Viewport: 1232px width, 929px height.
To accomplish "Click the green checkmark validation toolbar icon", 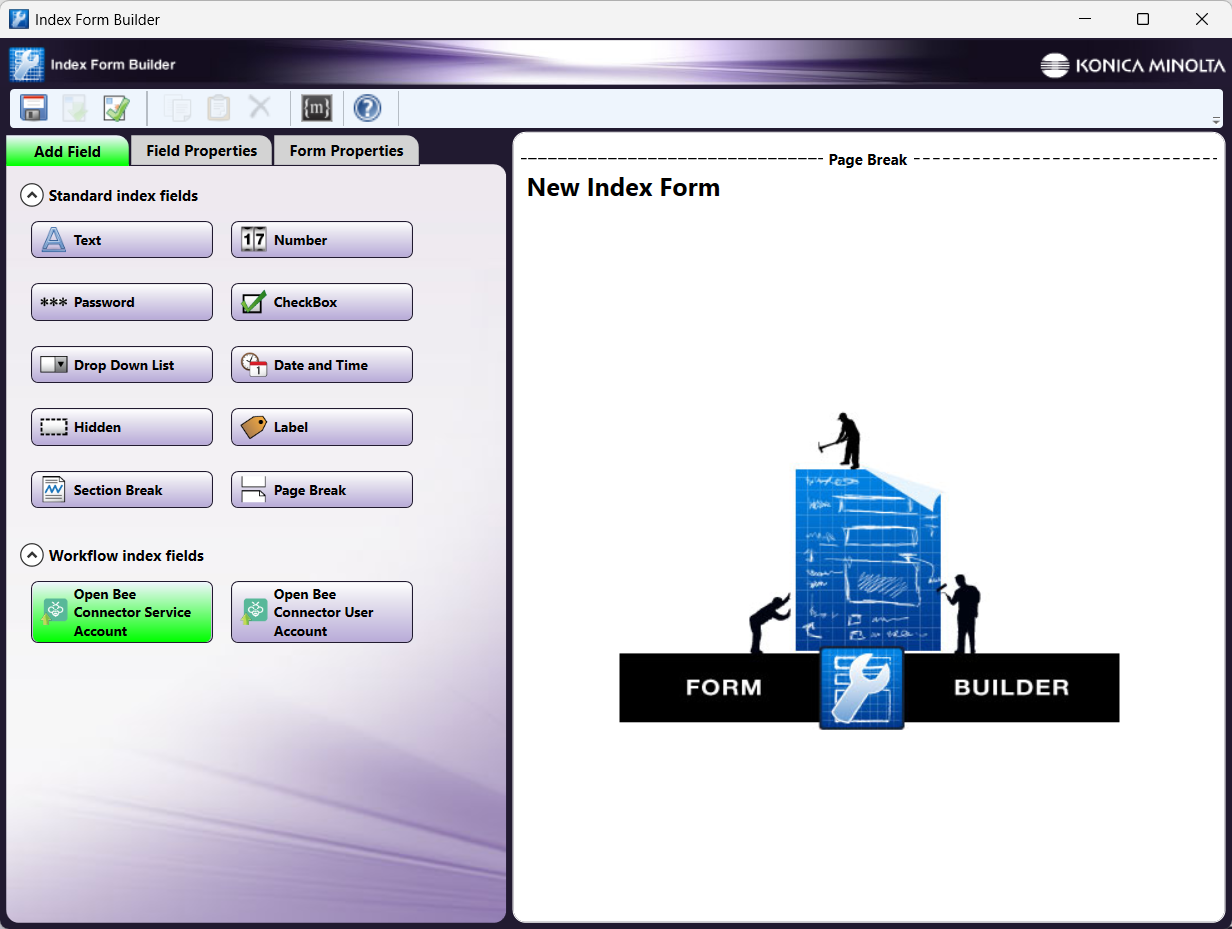I will 116,107.
